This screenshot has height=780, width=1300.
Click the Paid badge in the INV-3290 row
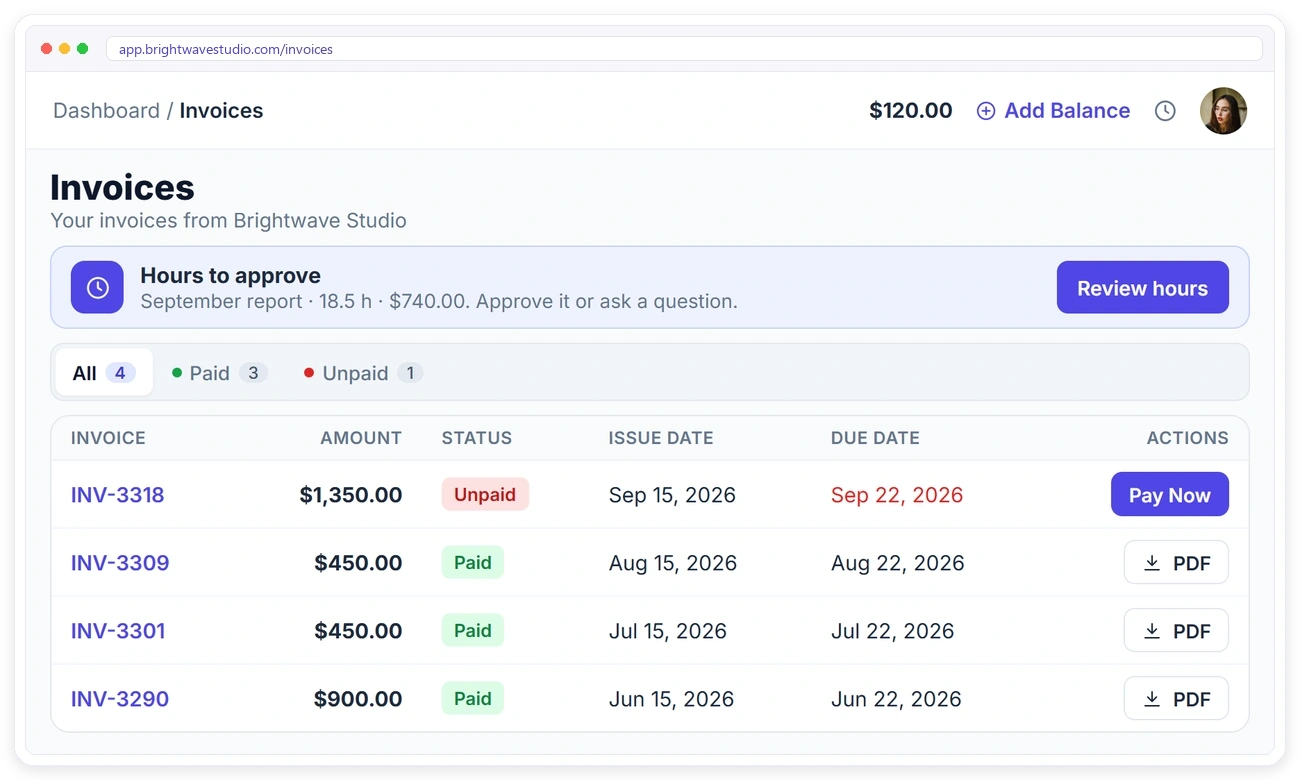pyautogui.click(x=473, y=699)
